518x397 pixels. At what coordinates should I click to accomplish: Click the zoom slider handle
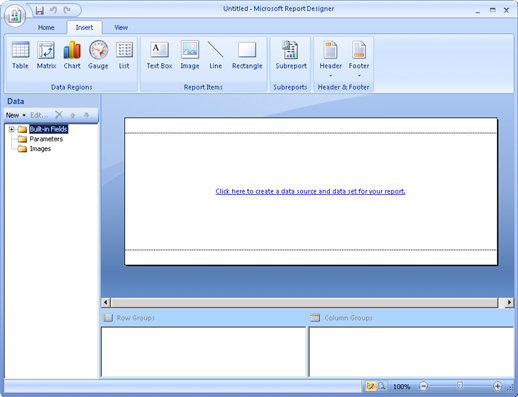click(x=460, y=386)
